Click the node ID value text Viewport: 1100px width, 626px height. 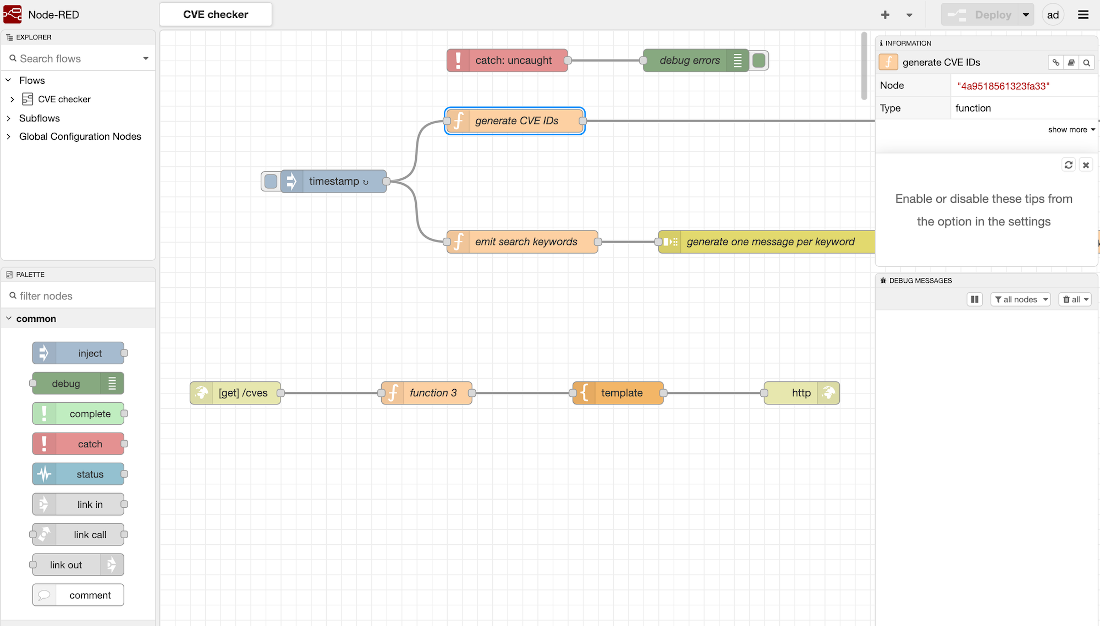1002,86
